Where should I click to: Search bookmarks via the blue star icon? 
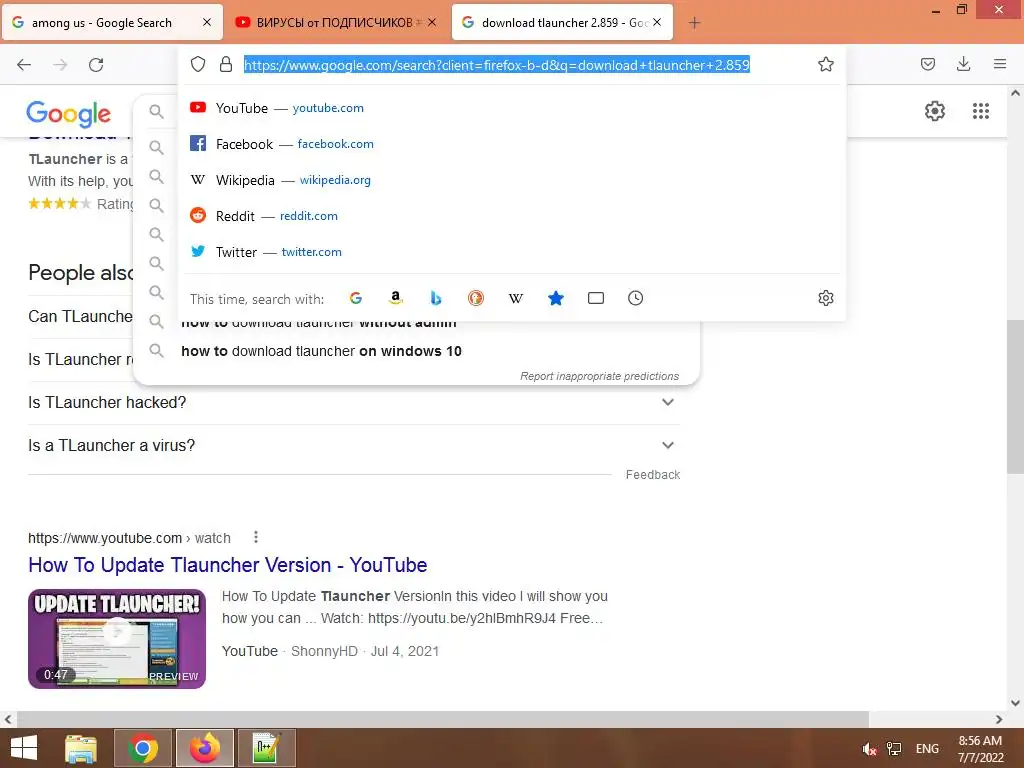[556, 298]
